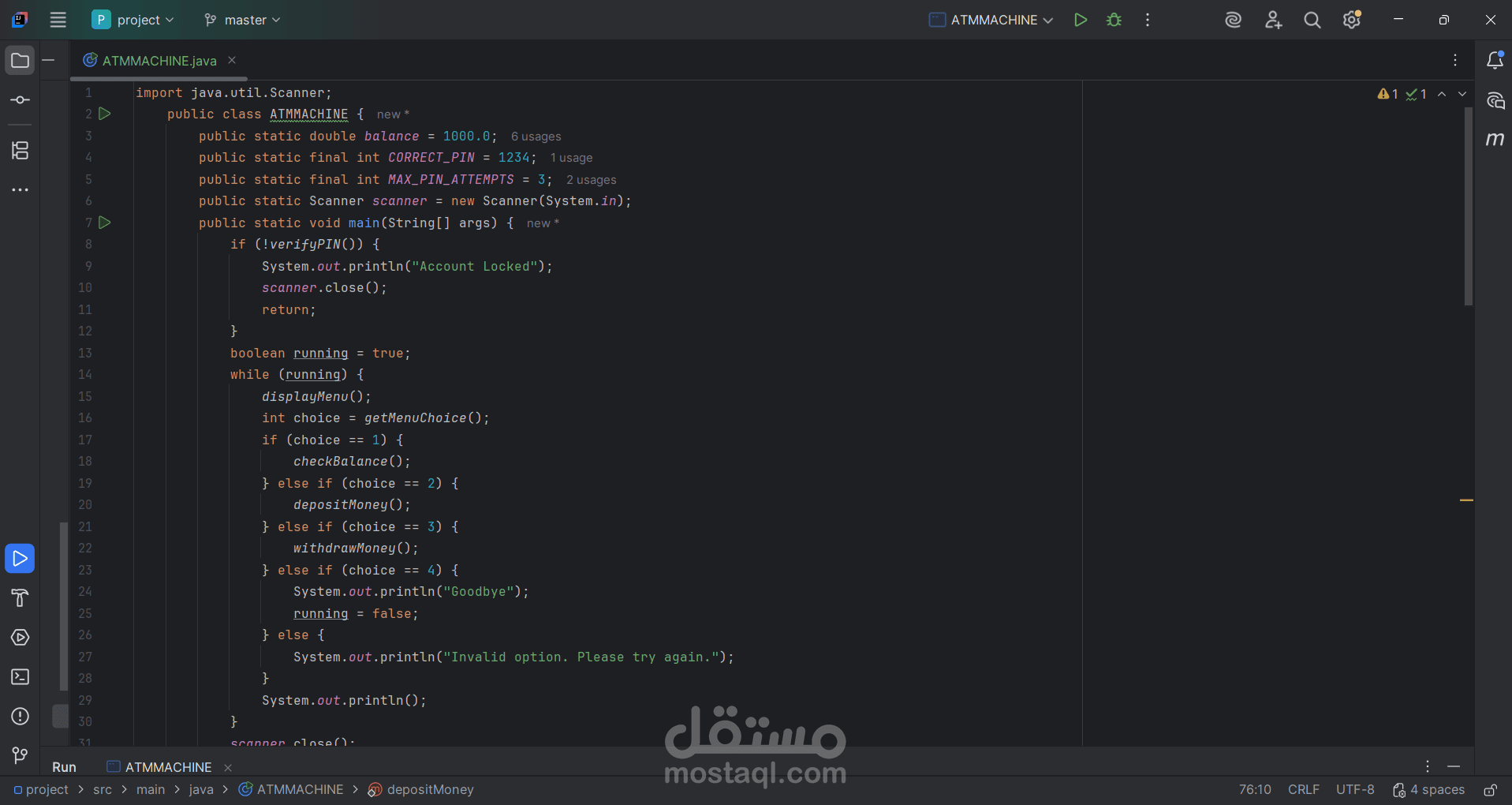Open the editor tabs options menu
The height and width of the screenshot is (805, 1512).
click(x=1455, y=61)
